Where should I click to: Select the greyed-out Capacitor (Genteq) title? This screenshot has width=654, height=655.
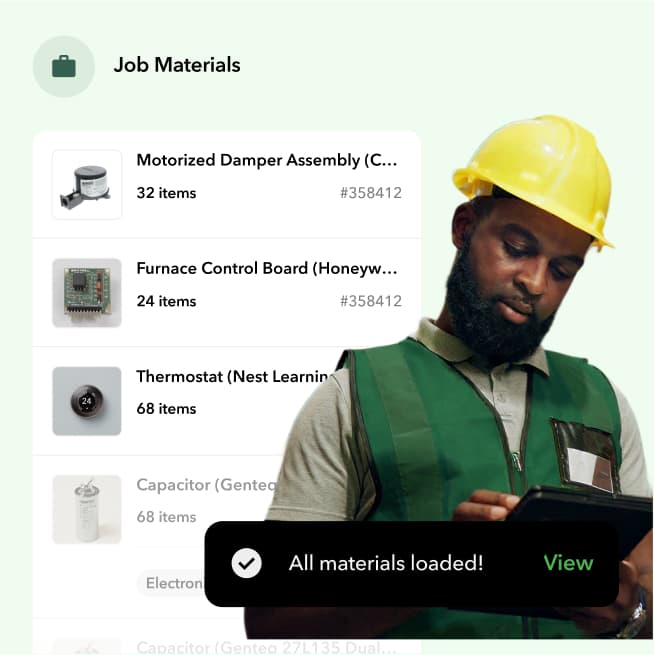[x=206, y=485]
